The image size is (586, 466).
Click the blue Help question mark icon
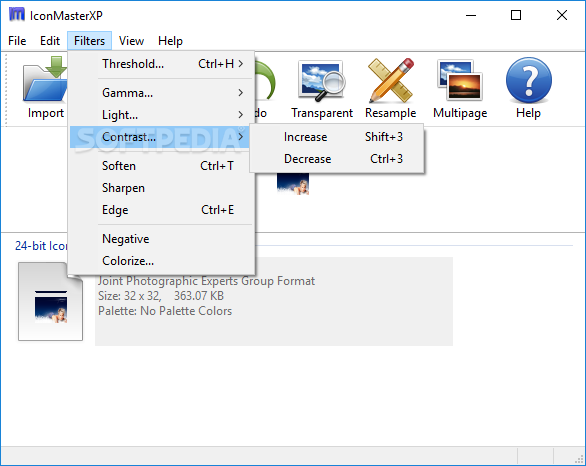pos(528,80)
